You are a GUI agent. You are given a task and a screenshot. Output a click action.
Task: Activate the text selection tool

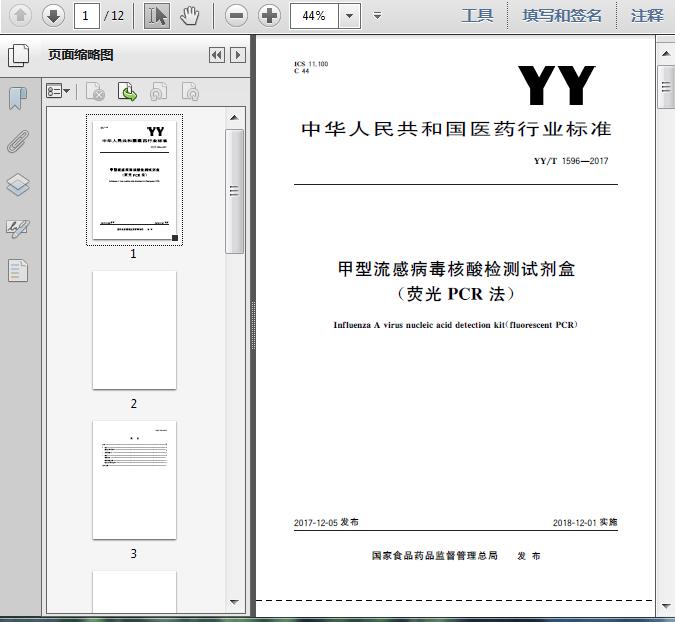click(x=157, y=15)
